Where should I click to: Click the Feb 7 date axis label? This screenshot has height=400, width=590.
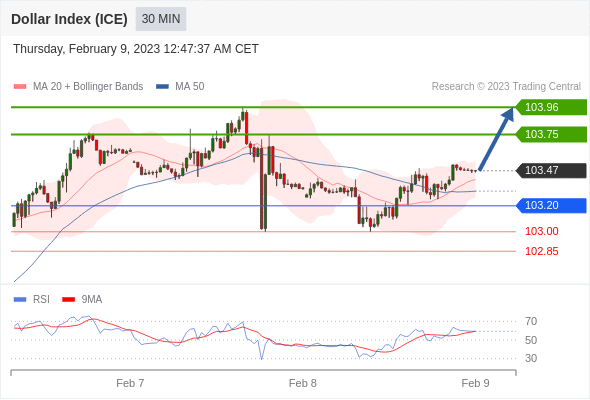[x=130, y=383]
